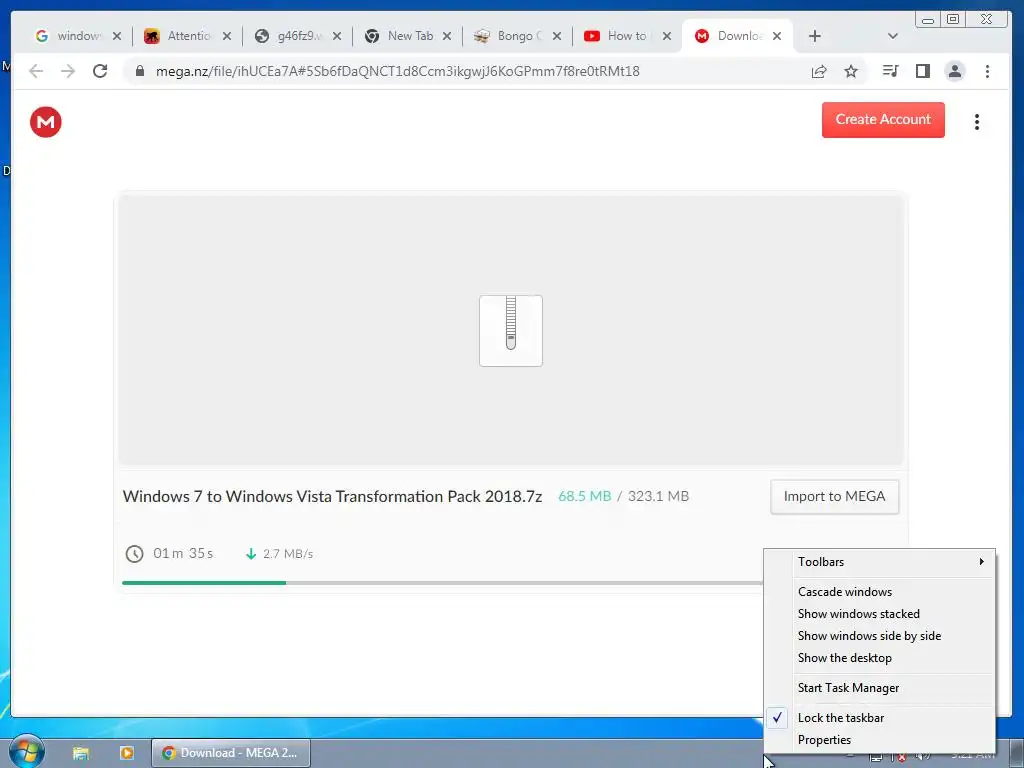The height and width of the screenshot is (768, 1024).
Task: Click the zip archive file thumbnail
Action: coord(511,330)
